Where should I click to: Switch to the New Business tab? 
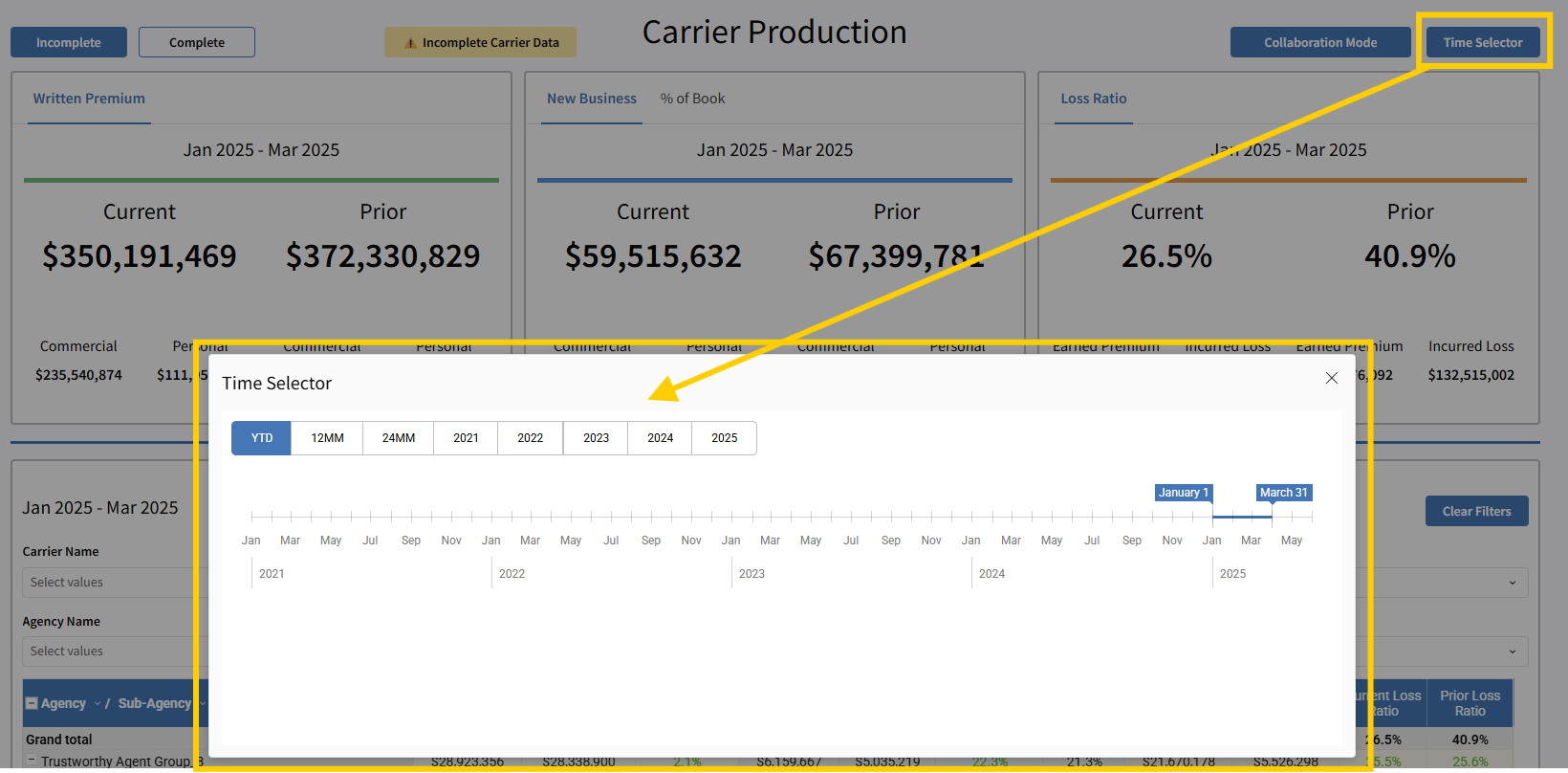tap(591, 99)
